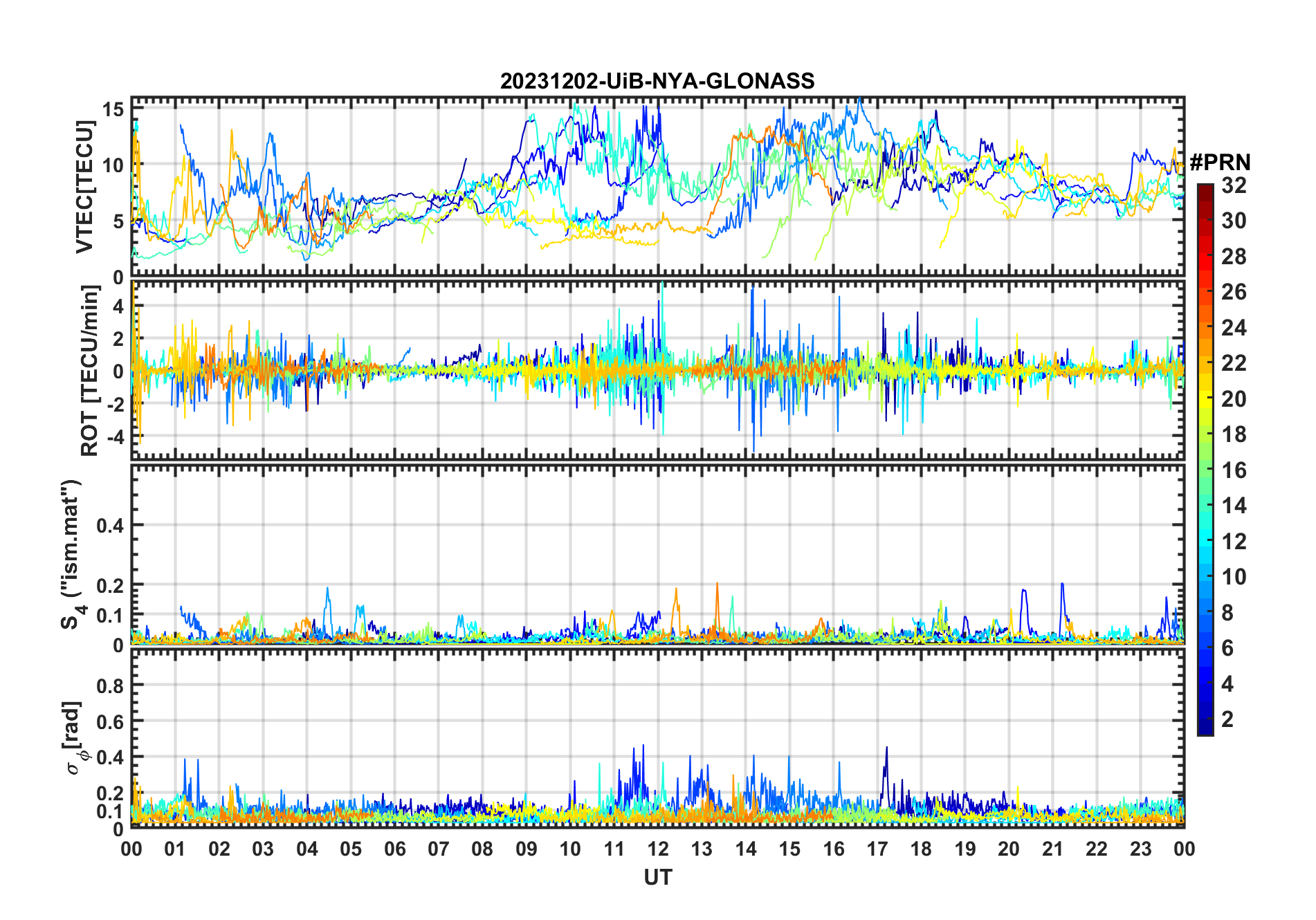Click the x-axis hour tick label "17"
The image size is (1316, 920).
[877, 849]
